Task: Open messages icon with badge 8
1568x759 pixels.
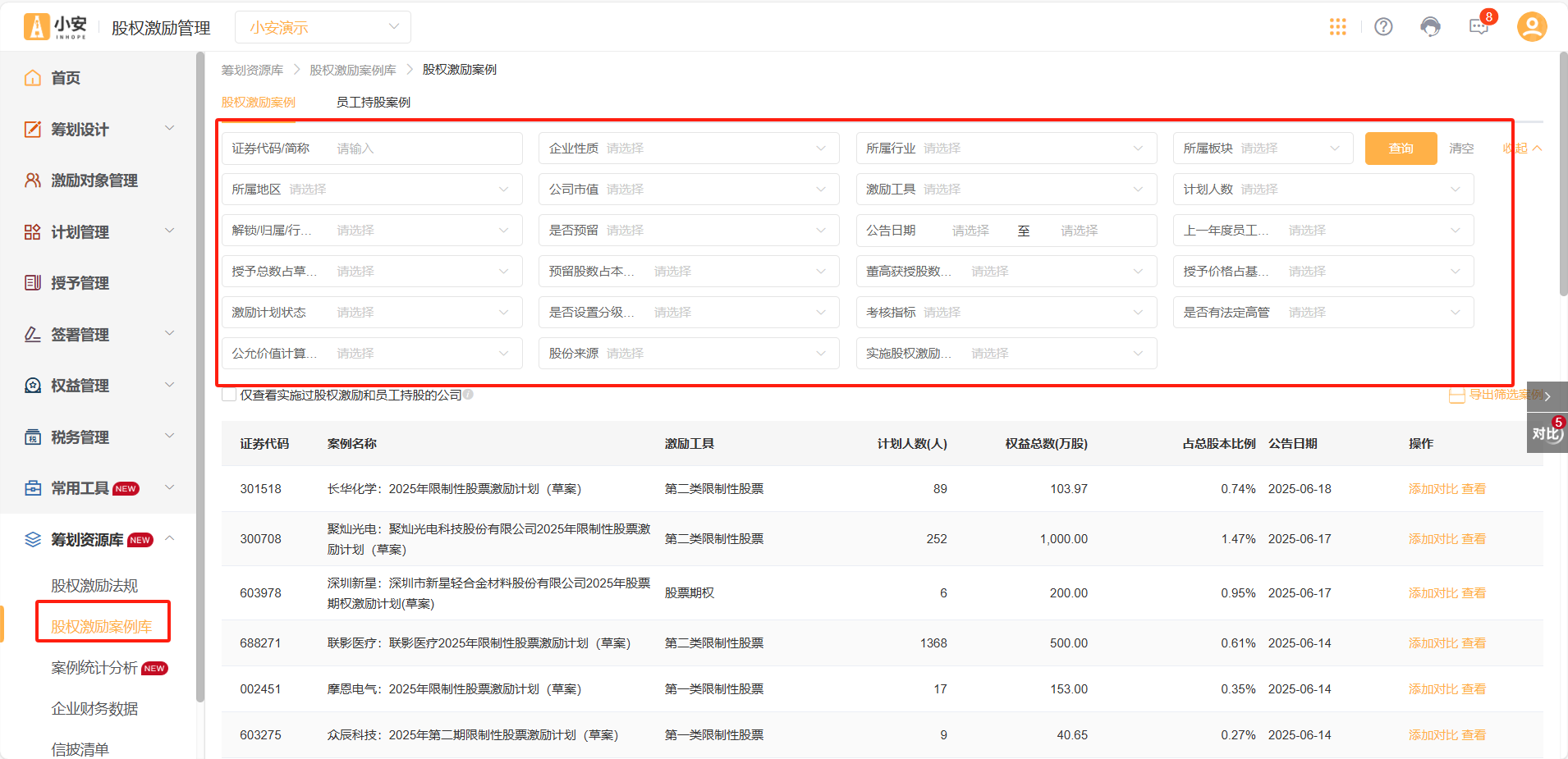Action: point(1479,27)
